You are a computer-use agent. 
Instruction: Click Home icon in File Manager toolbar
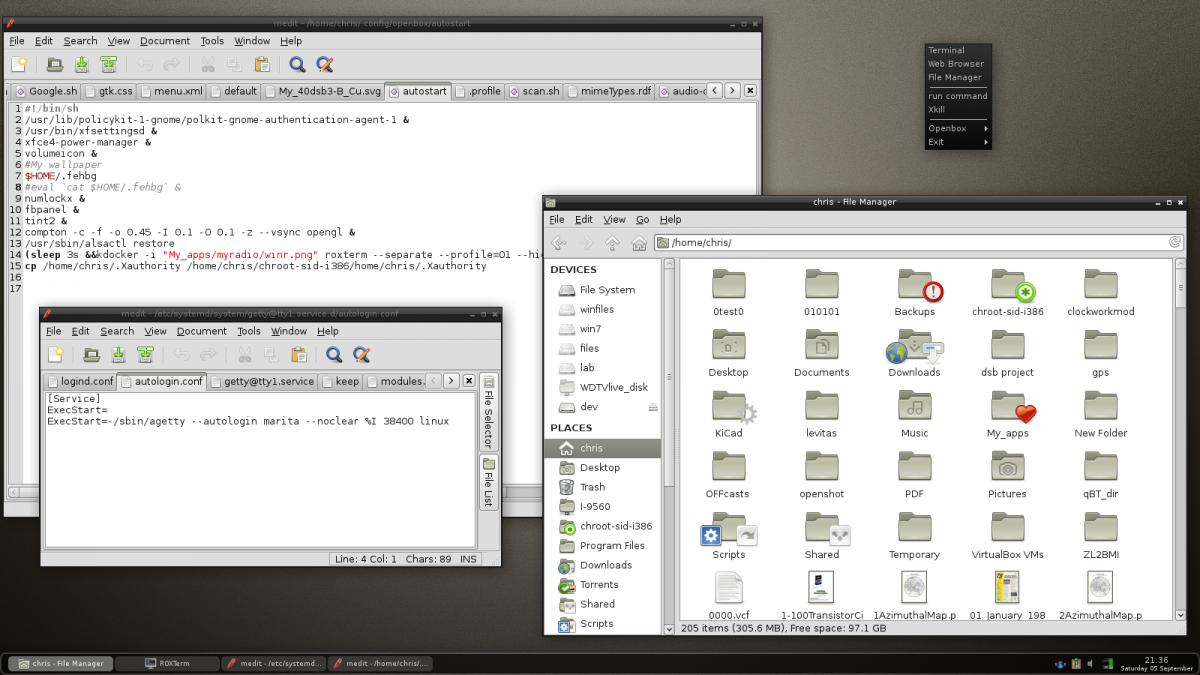pyautogui.click(x=637, y=242)
